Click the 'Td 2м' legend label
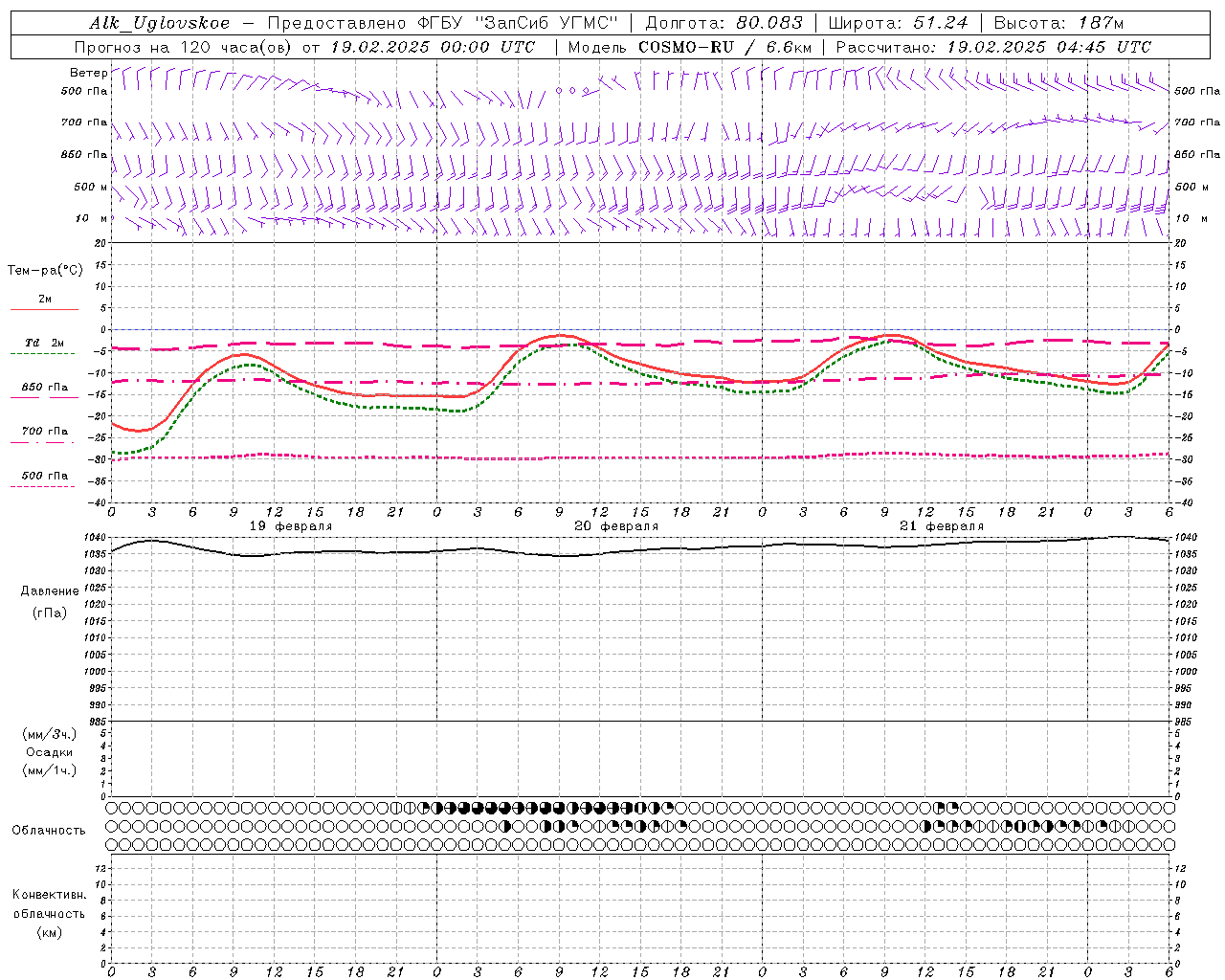Screen dimensions: 1225x980 [x=45, y=343]
